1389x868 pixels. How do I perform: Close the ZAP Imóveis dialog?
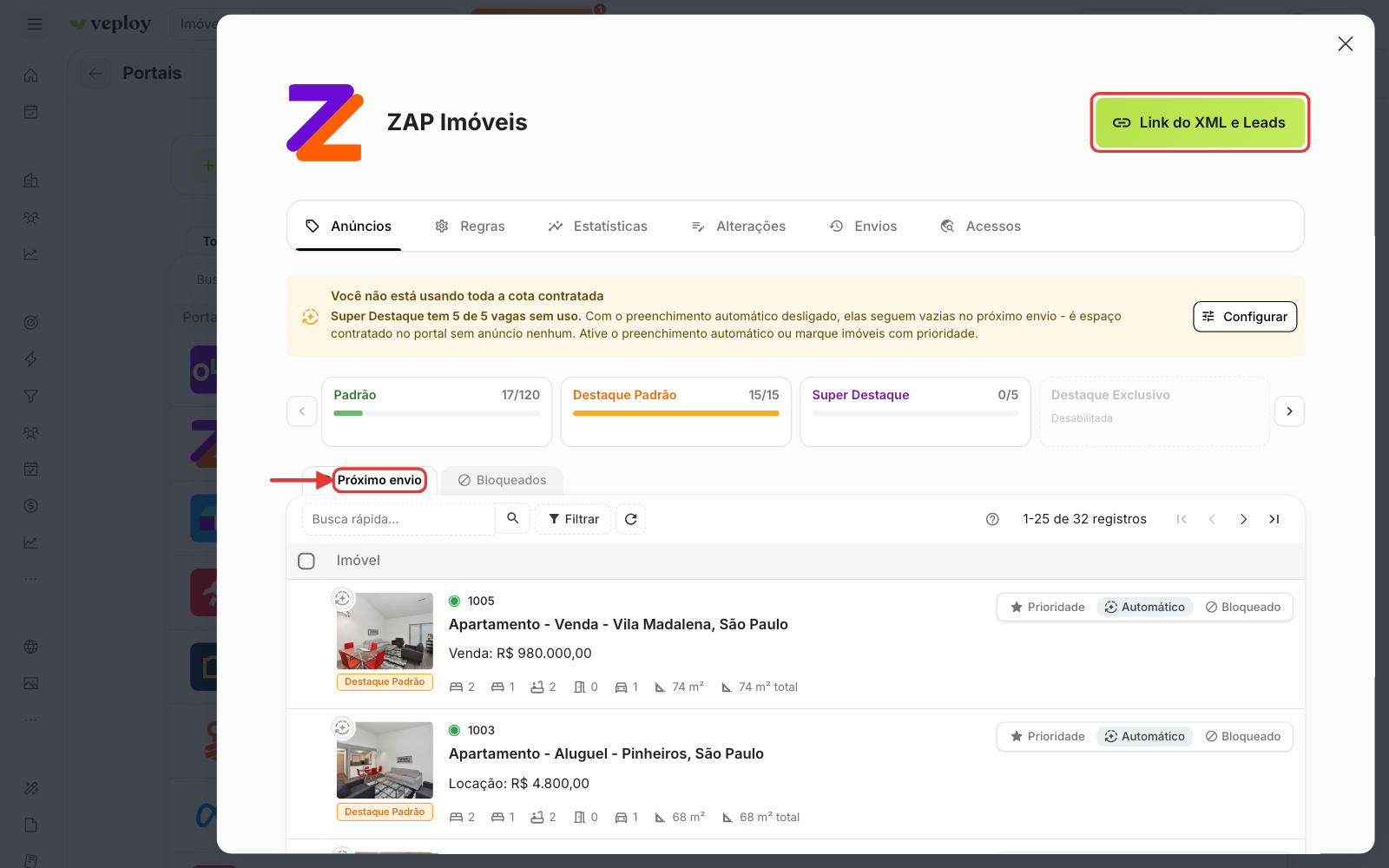1346,43
